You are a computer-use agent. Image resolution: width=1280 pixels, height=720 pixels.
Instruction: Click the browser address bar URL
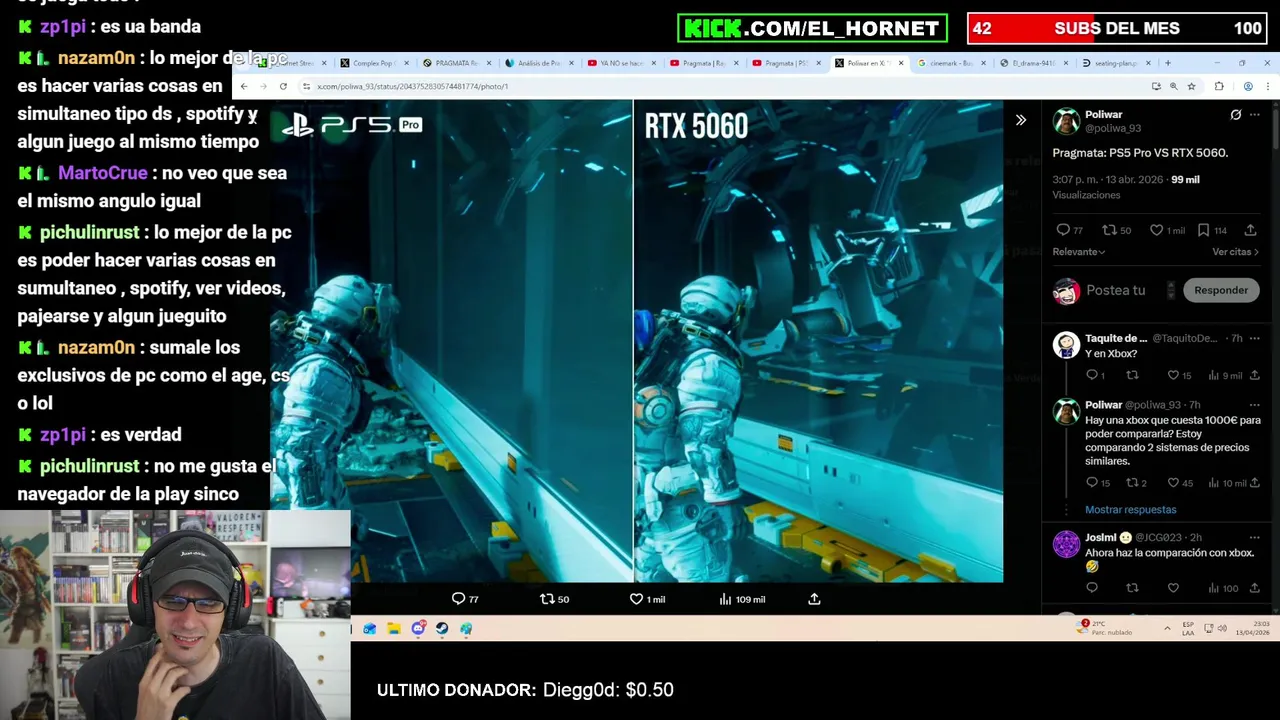pos(412,86)
